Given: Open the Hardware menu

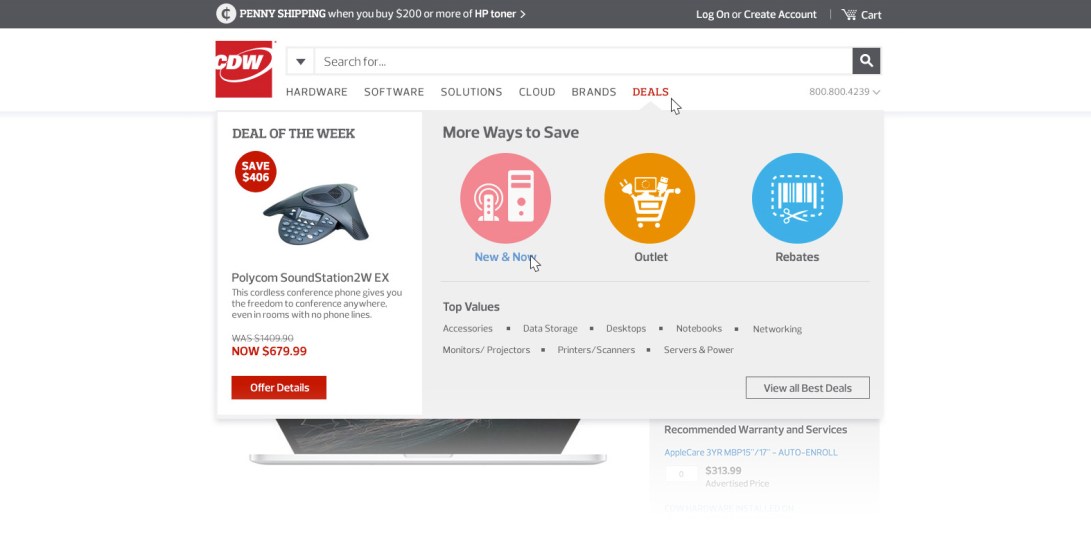Looking at the screenshot, I should [x=317, y=92].
